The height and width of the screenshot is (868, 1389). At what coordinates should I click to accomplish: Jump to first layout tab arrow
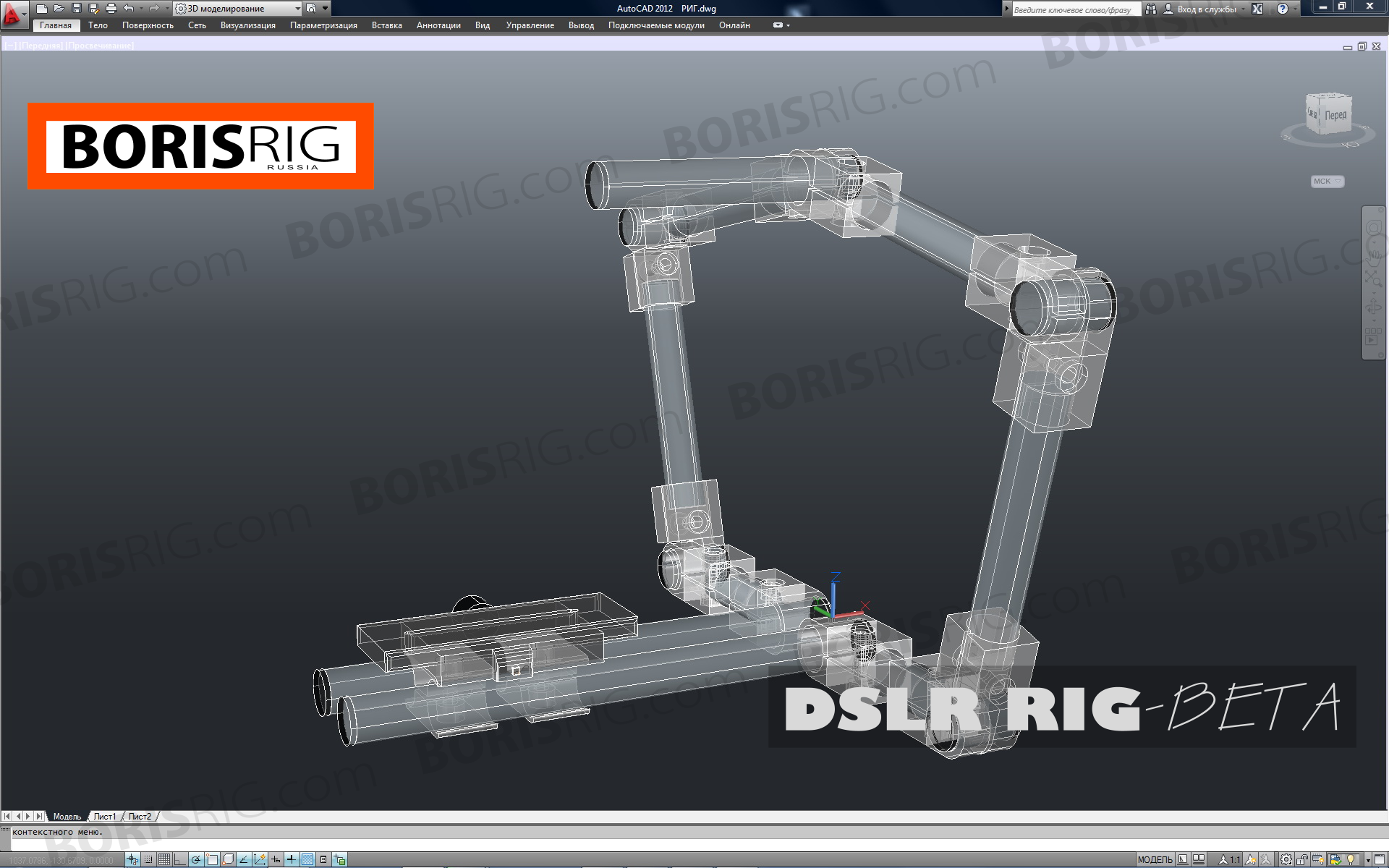[x=7, y=817]
